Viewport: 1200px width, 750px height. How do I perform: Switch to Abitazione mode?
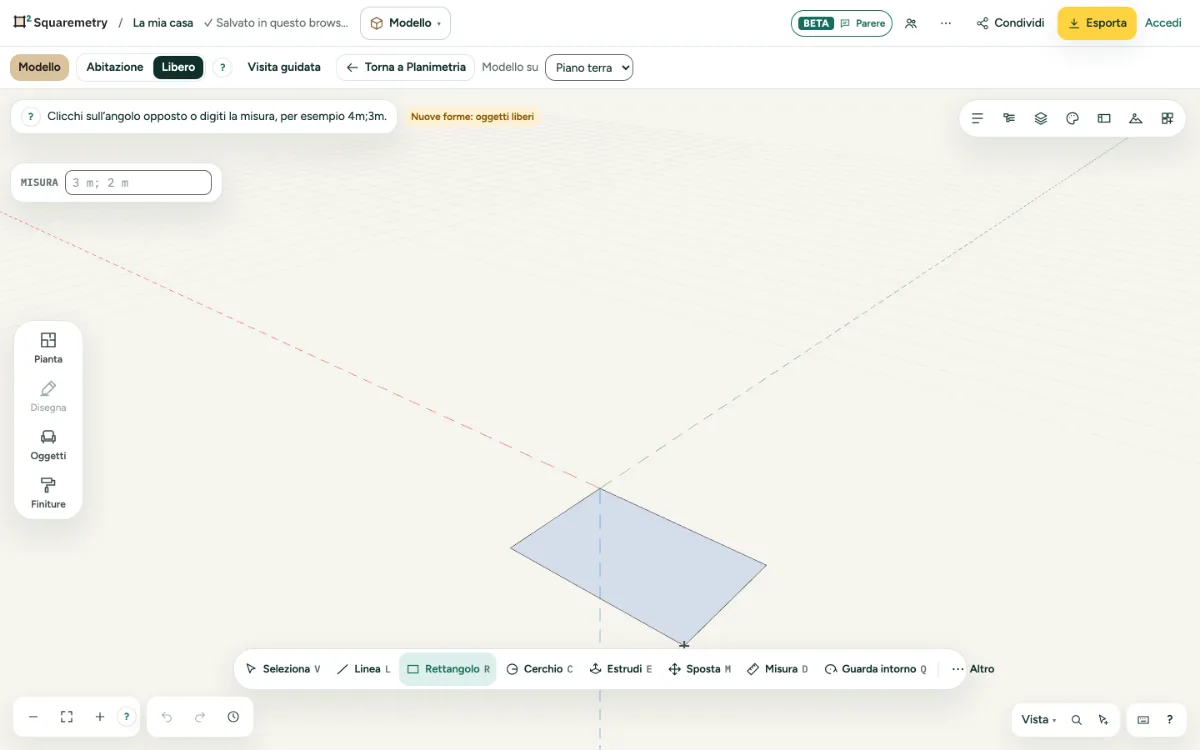[115, 67]
